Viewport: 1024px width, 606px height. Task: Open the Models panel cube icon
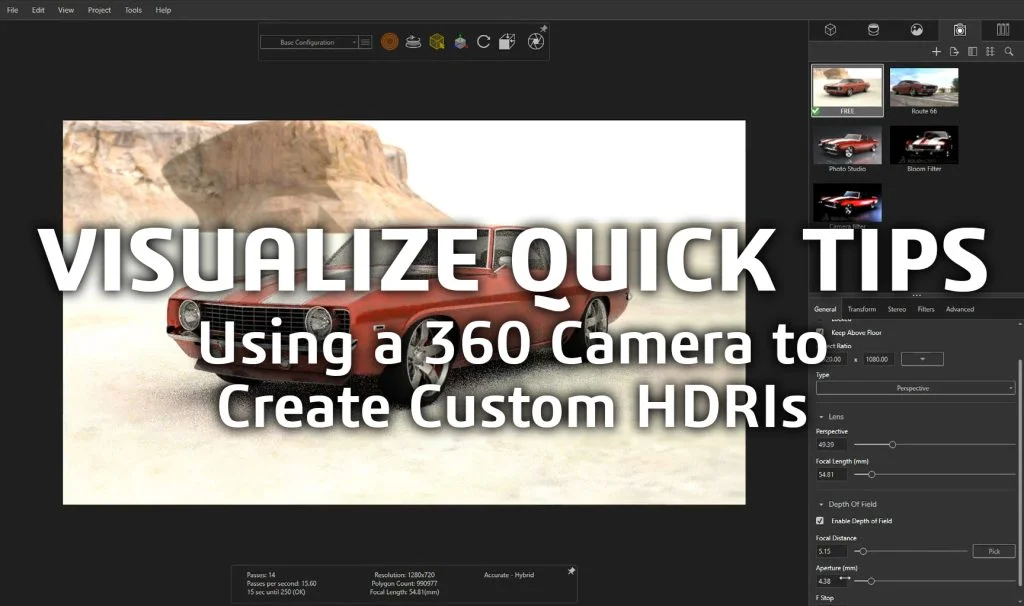830,29
